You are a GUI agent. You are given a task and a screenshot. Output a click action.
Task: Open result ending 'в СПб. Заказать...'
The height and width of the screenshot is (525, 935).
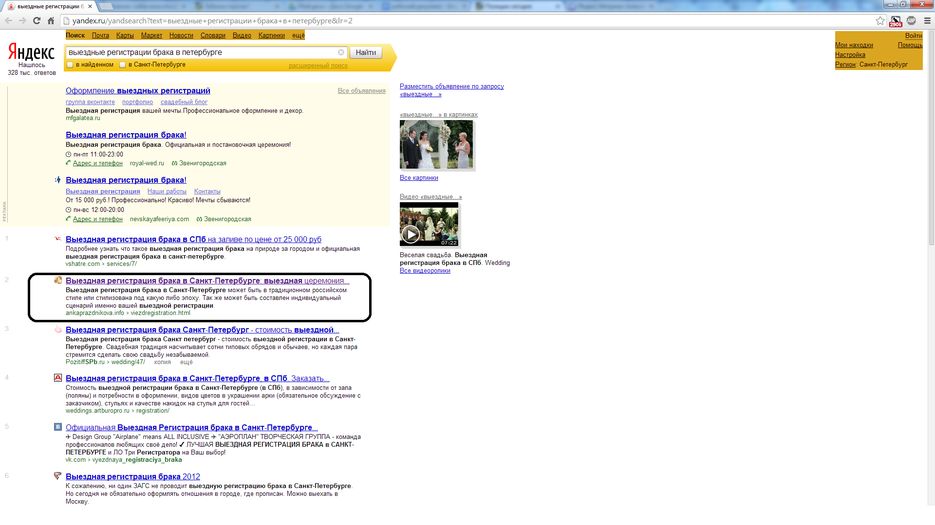click(x=197, y=378)
